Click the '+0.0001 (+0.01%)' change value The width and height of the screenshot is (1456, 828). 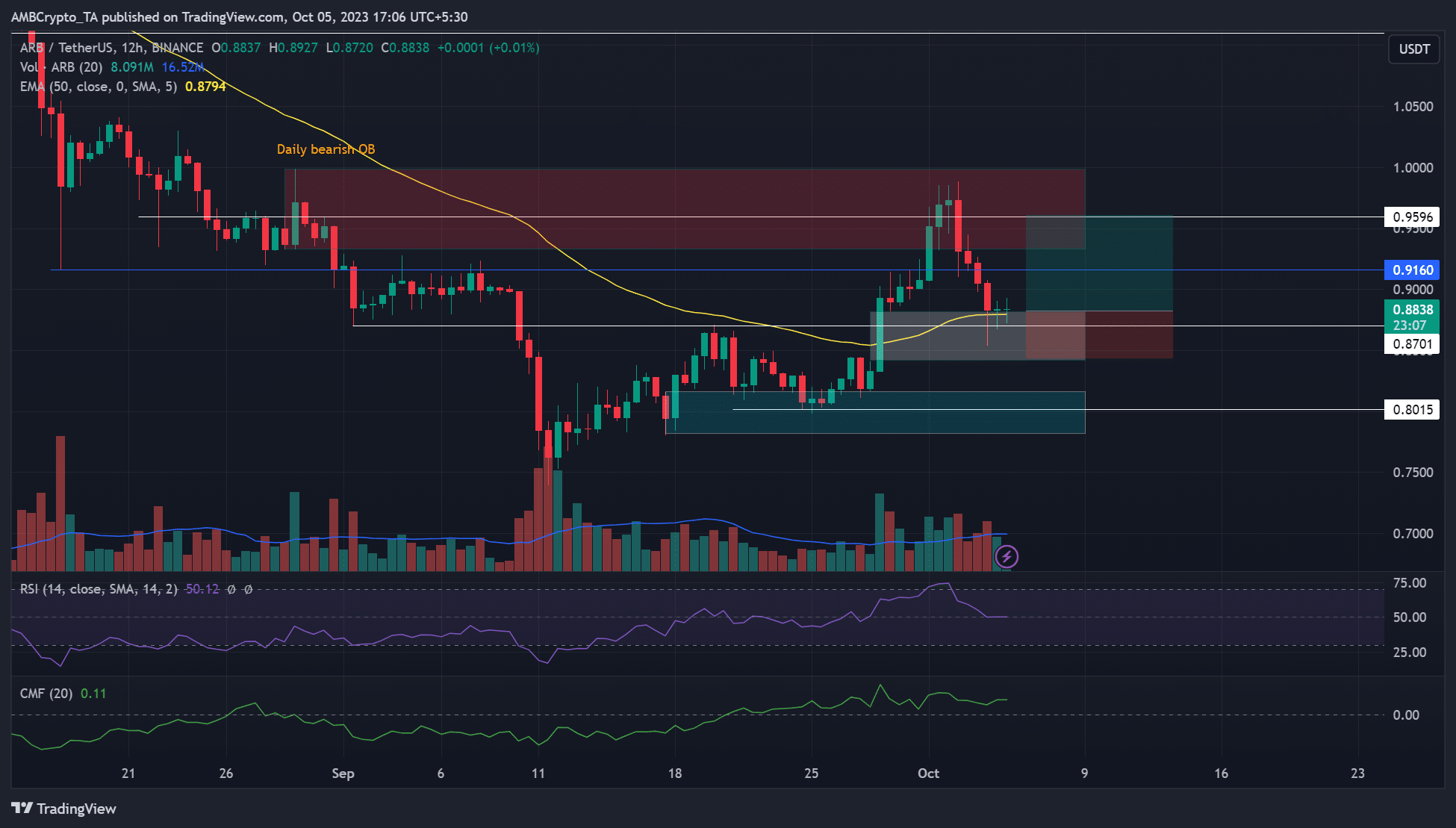pos(488,48)
